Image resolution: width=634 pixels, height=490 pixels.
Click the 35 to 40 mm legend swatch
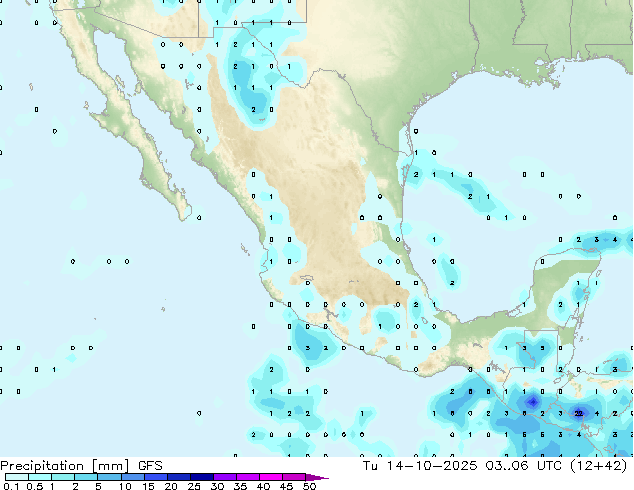[248, 477]
